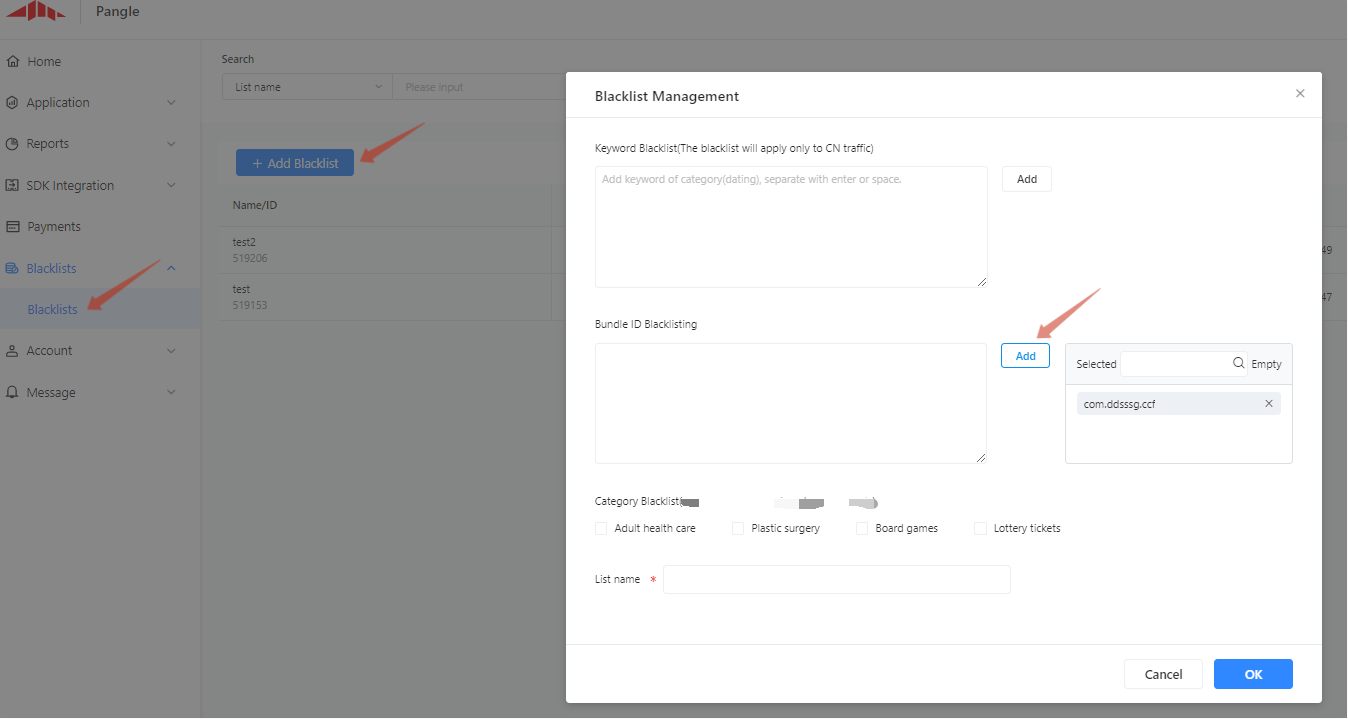This screenshot has height=719, width=1348.
Task: Check the Adult health care checkbox
Action: click(601, 528)
